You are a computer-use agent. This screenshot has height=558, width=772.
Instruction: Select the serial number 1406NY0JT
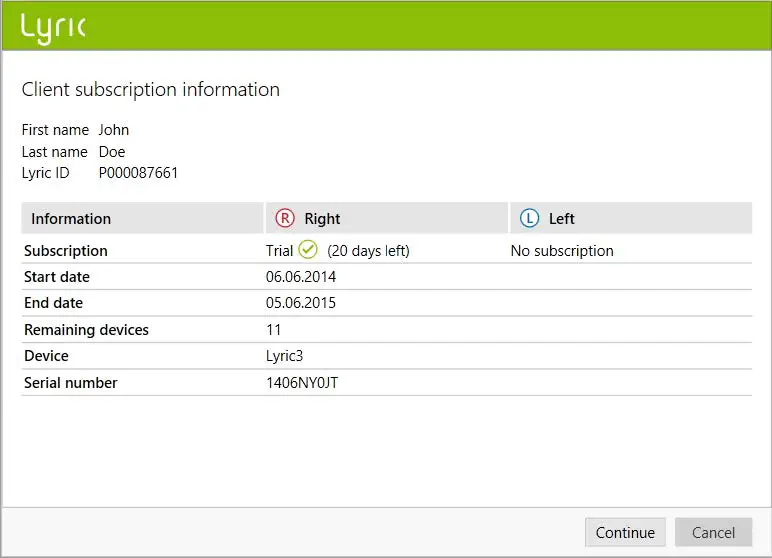tap(302, 383)
